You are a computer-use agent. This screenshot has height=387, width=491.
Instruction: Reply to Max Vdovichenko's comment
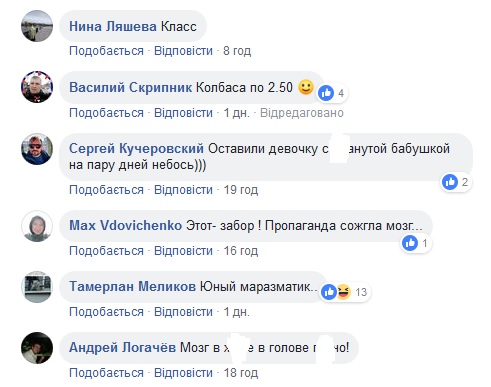click(x=183, y=251)
